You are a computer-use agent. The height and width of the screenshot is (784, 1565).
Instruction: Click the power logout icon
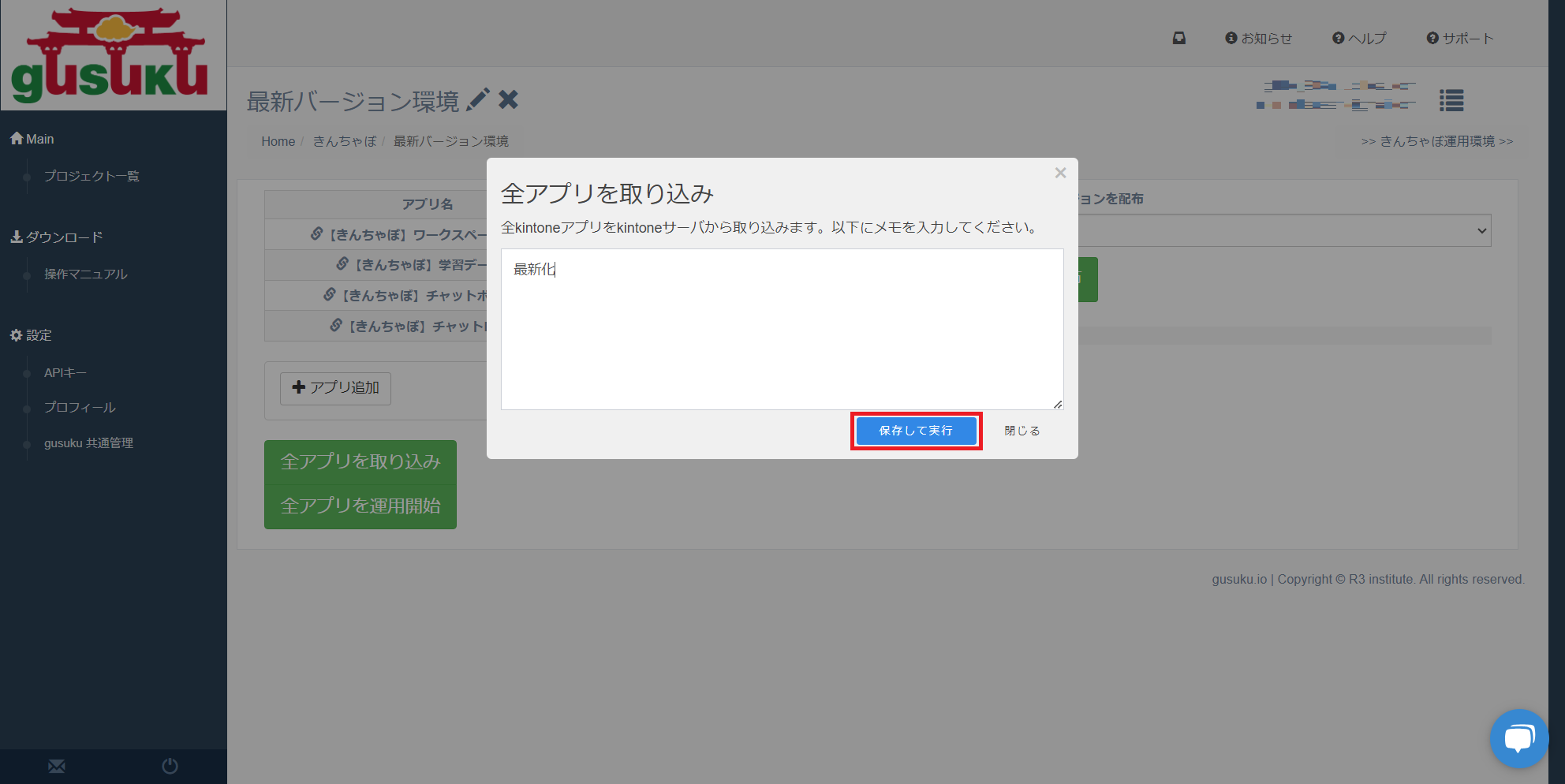point(170,766)
